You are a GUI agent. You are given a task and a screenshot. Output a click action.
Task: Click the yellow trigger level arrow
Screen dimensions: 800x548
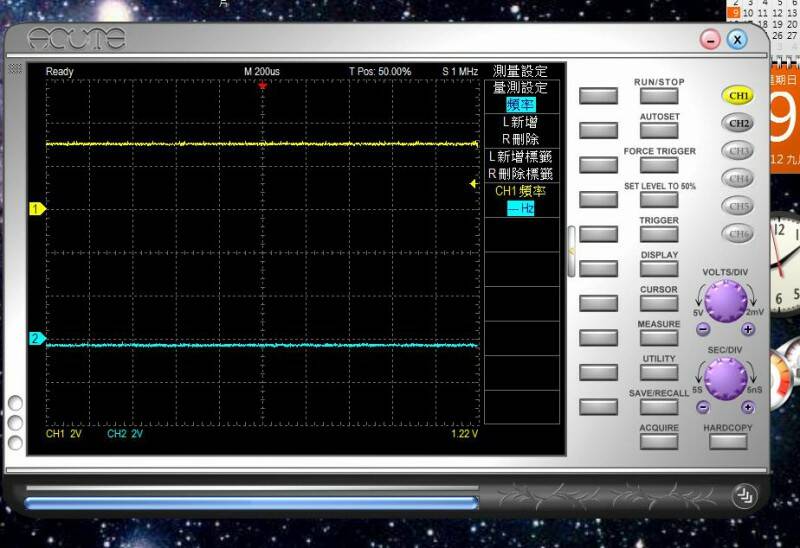[473, 184]
